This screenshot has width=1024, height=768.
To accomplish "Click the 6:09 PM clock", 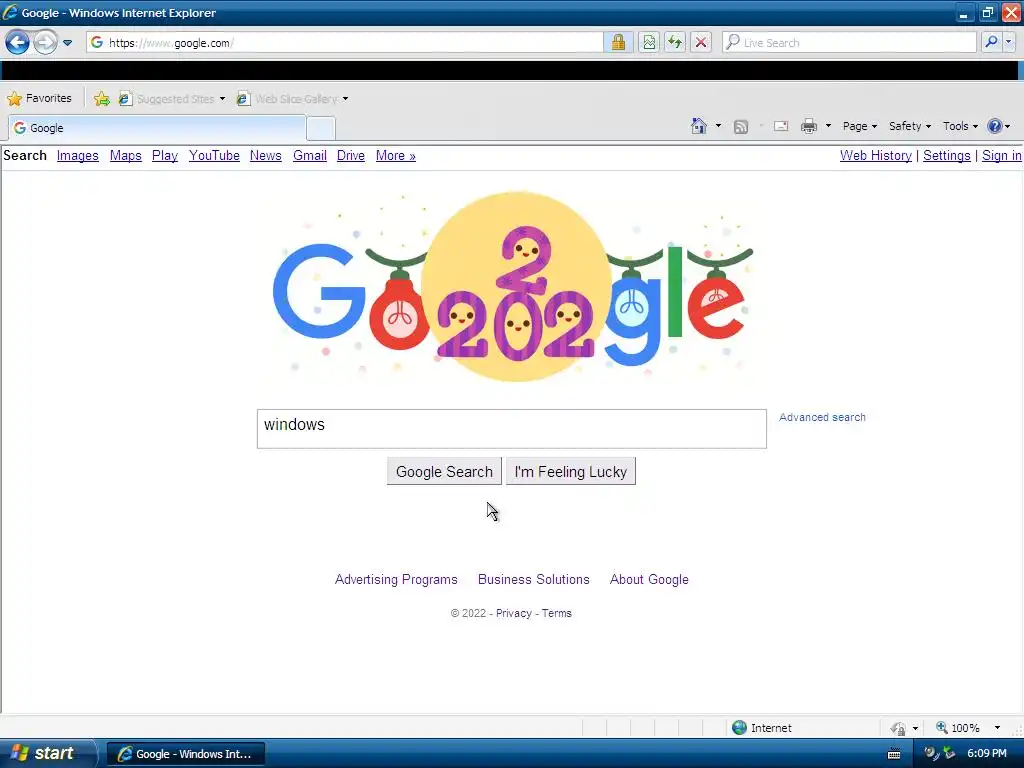I will point(987,754).
